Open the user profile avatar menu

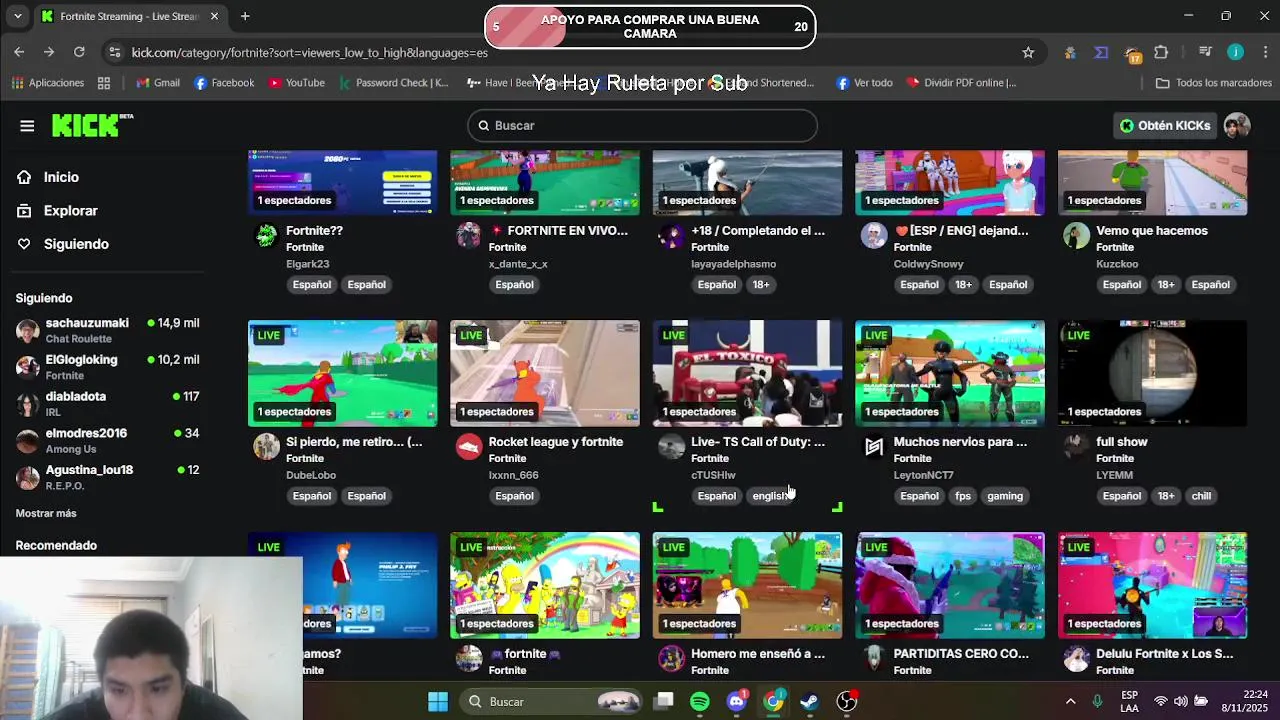[1237, 125]
